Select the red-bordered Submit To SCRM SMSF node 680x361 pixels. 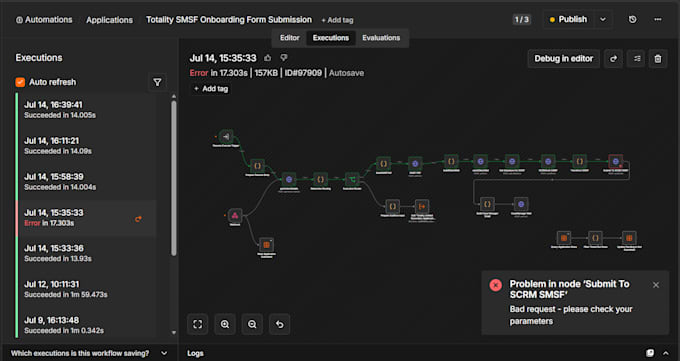coord(615,161)
